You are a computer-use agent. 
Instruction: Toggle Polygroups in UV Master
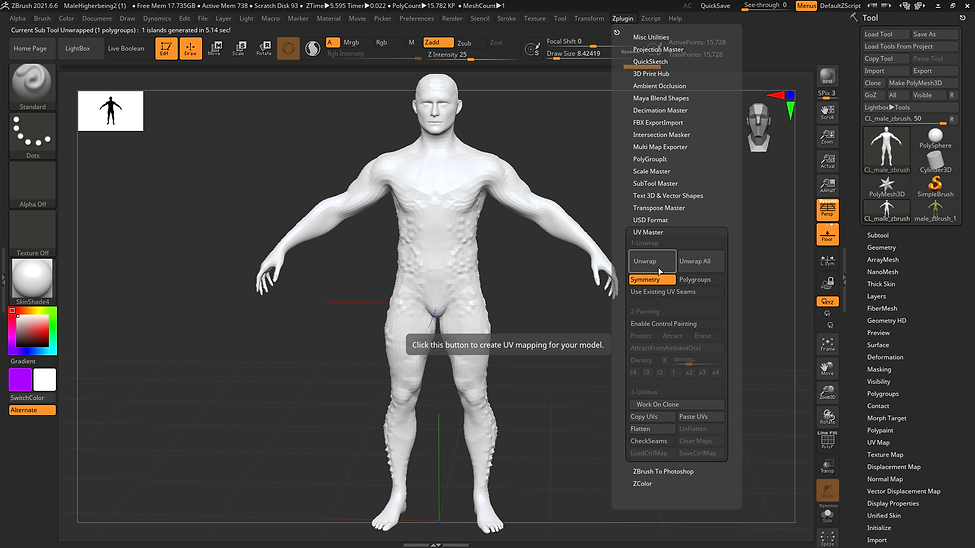(x=700, y=279)
